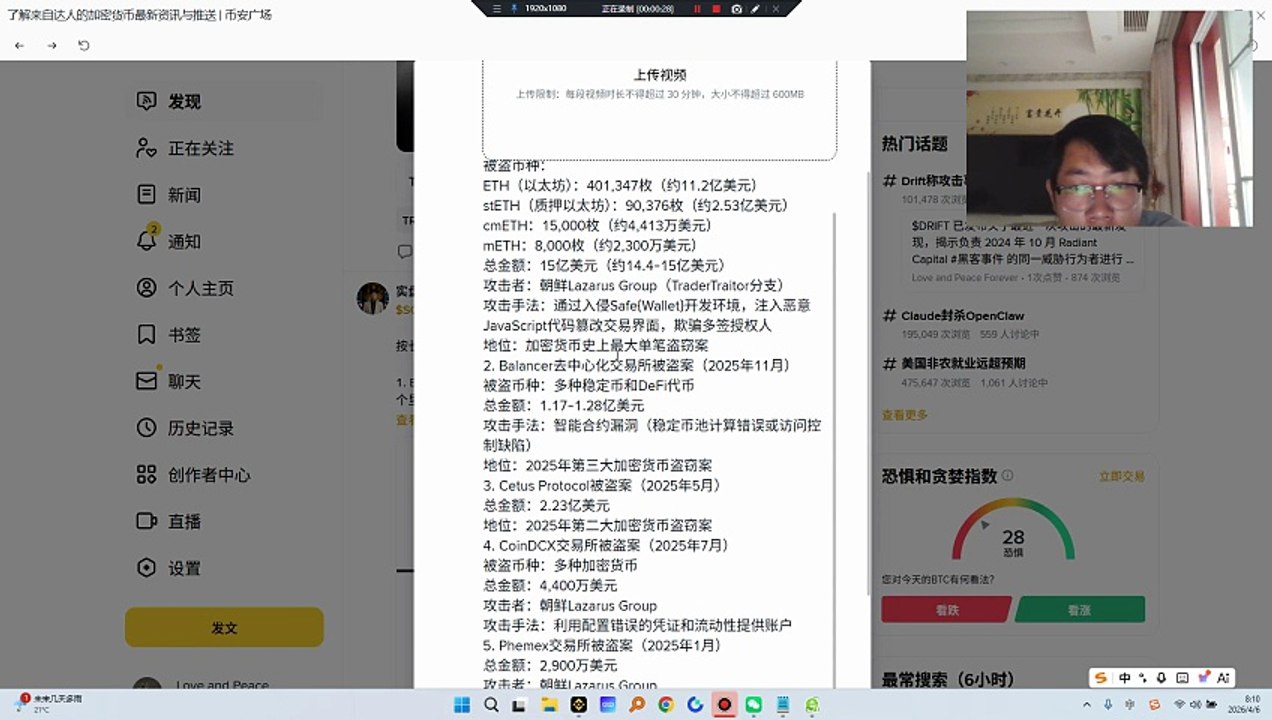Open the recorder pen annotation tool
Viewport: 1272px width, 720px height.
755,8
